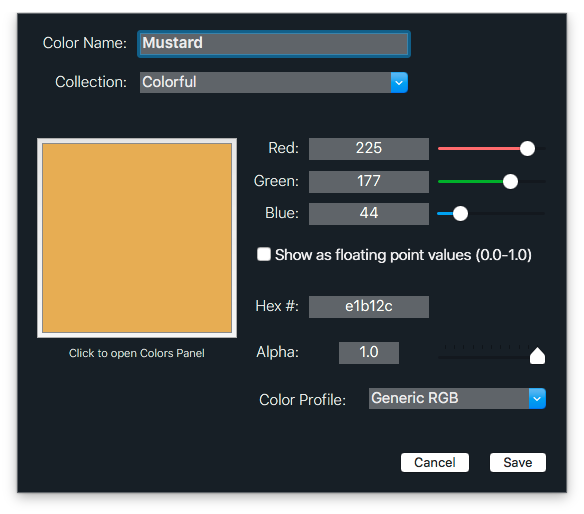Click the Alpha value field showing 1.0
The height and width of the screenshot is (514, 584).
click(x=369, y=352)
